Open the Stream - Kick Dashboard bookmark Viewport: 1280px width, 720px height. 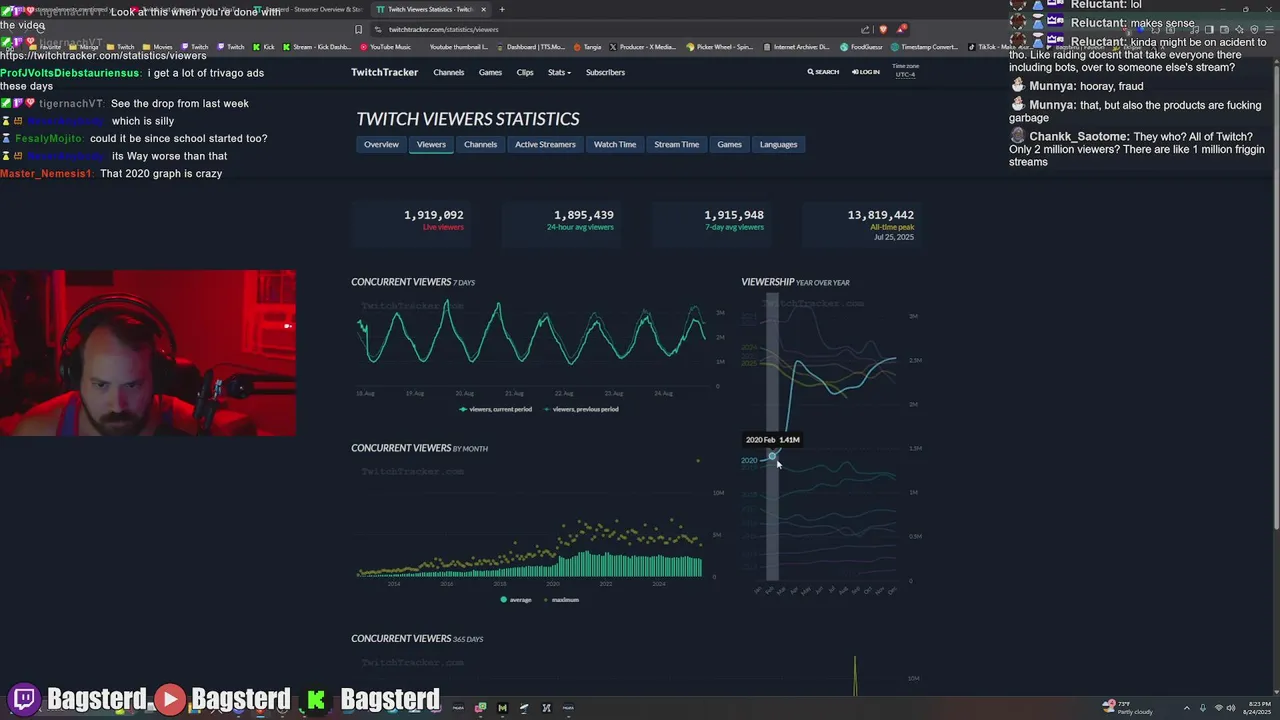point(317,47)
